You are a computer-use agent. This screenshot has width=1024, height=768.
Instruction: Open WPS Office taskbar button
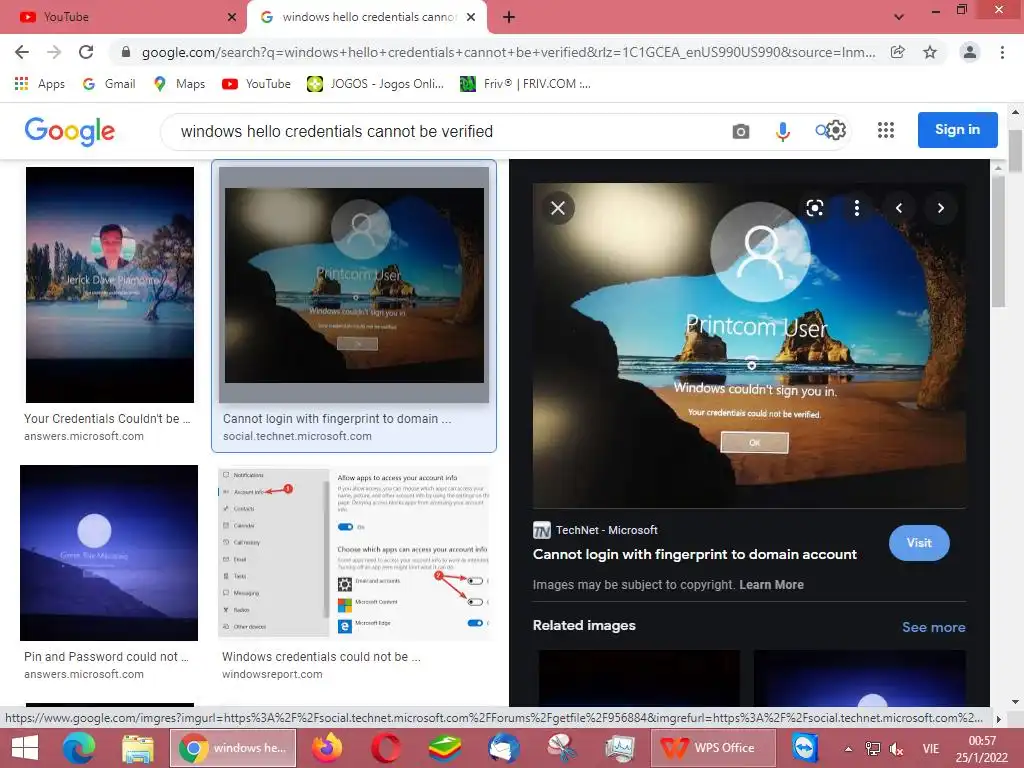coord(712,748)
